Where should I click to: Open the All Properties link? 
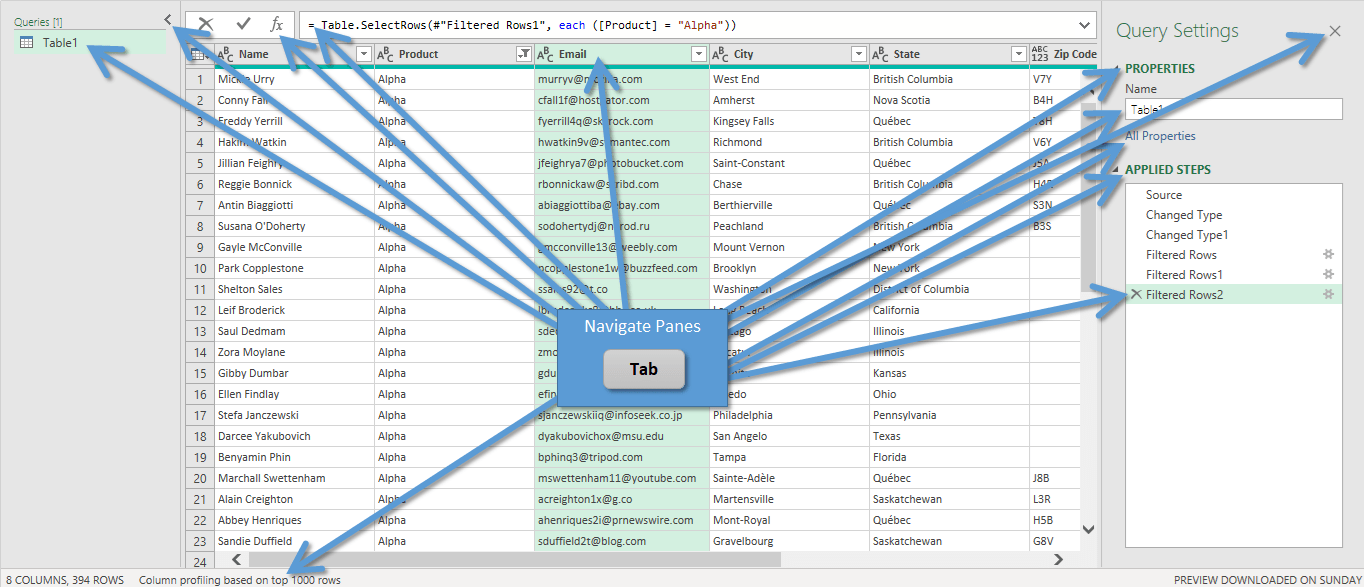(x=1160, y=136)
